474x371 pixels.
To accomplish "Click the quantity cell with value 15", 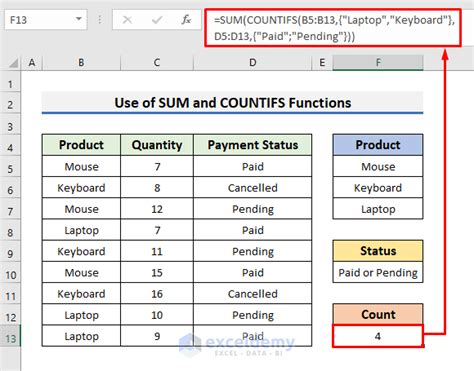I will point(157,273).
